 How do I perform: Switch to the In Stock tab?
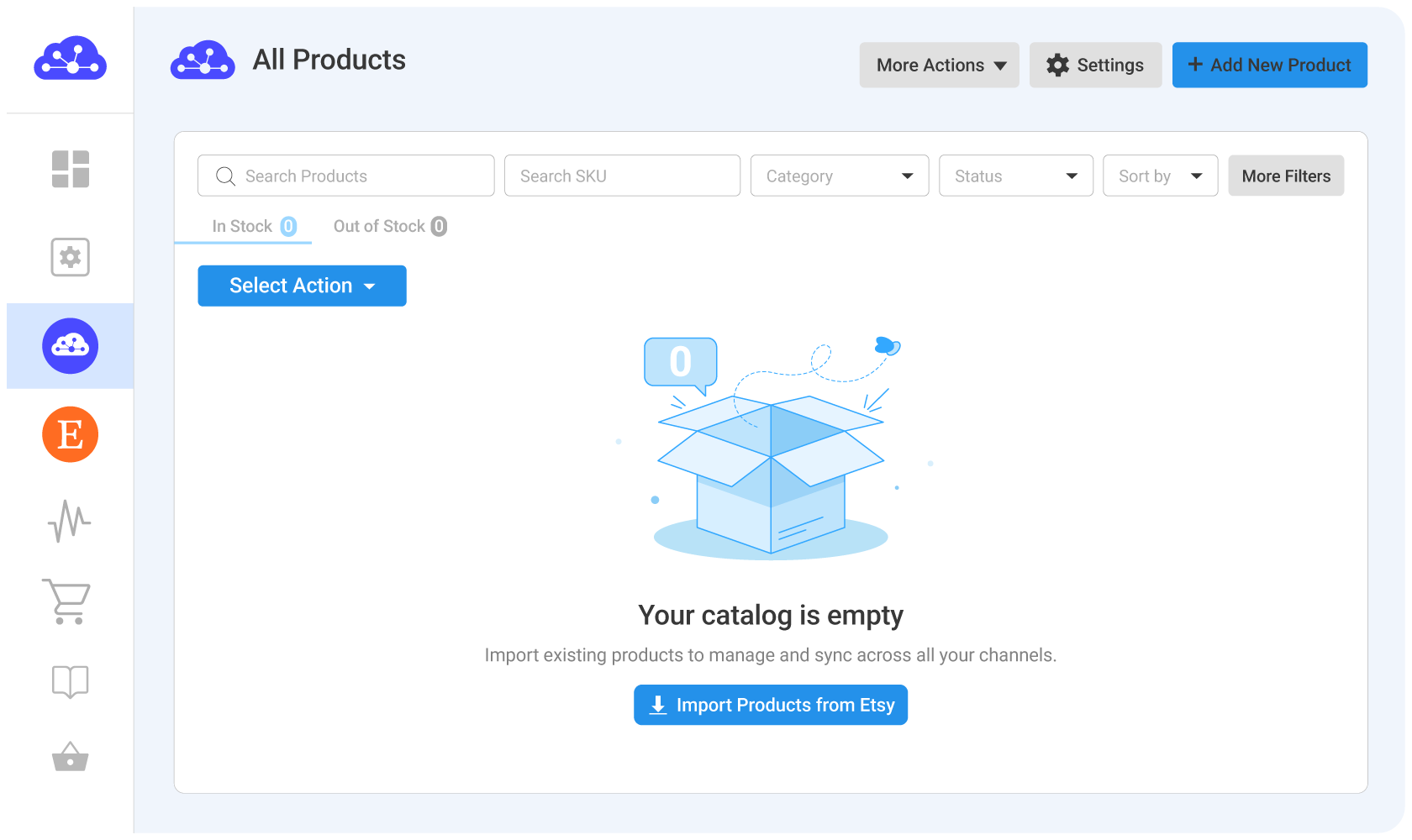point(252,227)
